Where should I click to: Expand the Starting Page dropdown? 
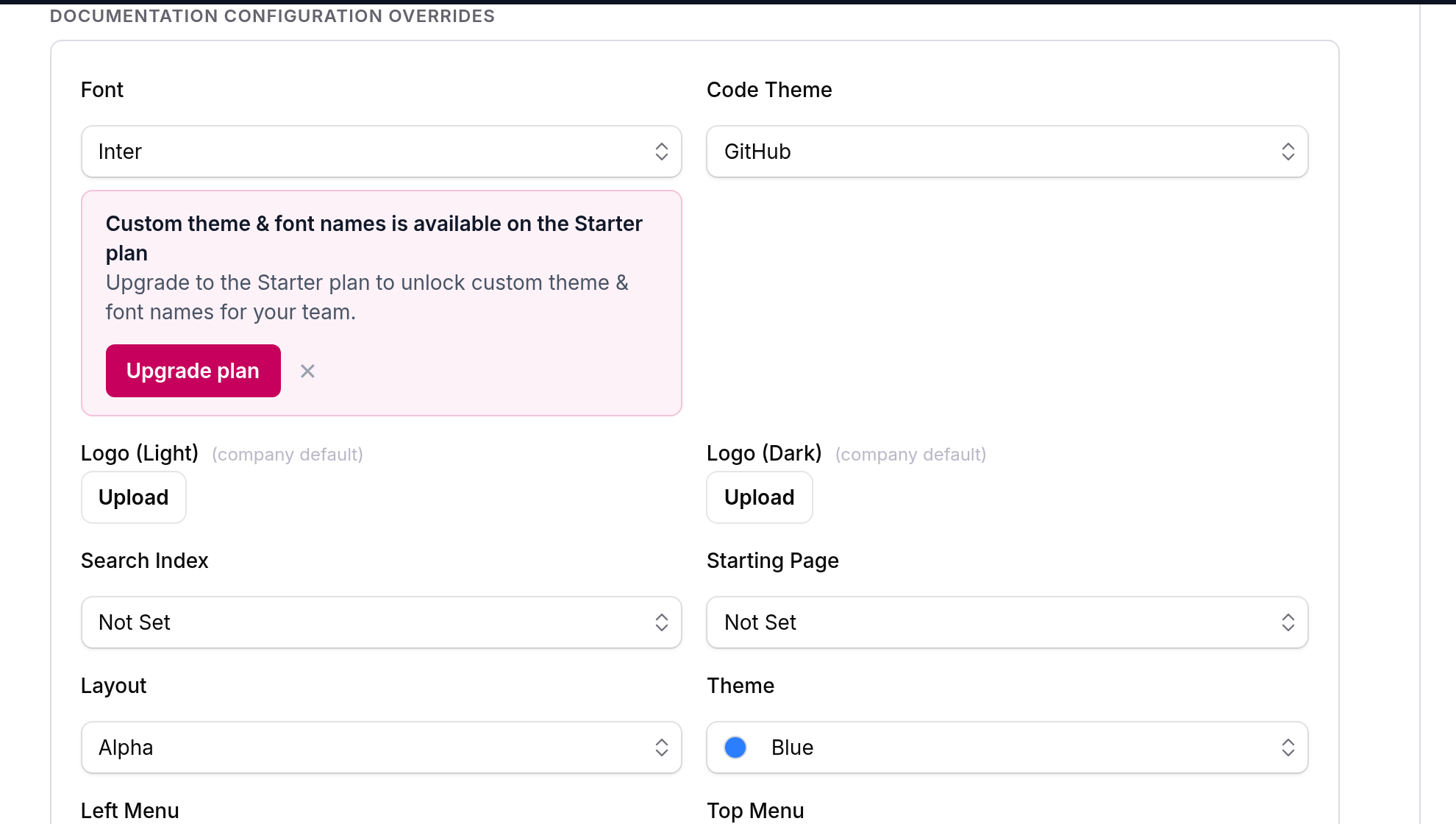(1007, 622)
